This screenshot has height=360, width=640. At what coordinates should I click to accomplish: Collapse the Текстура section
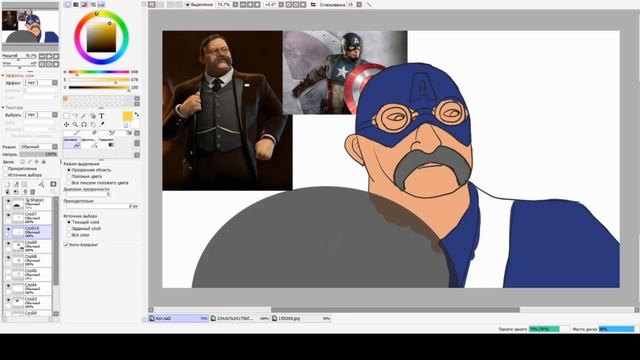(x=3, y=108)
